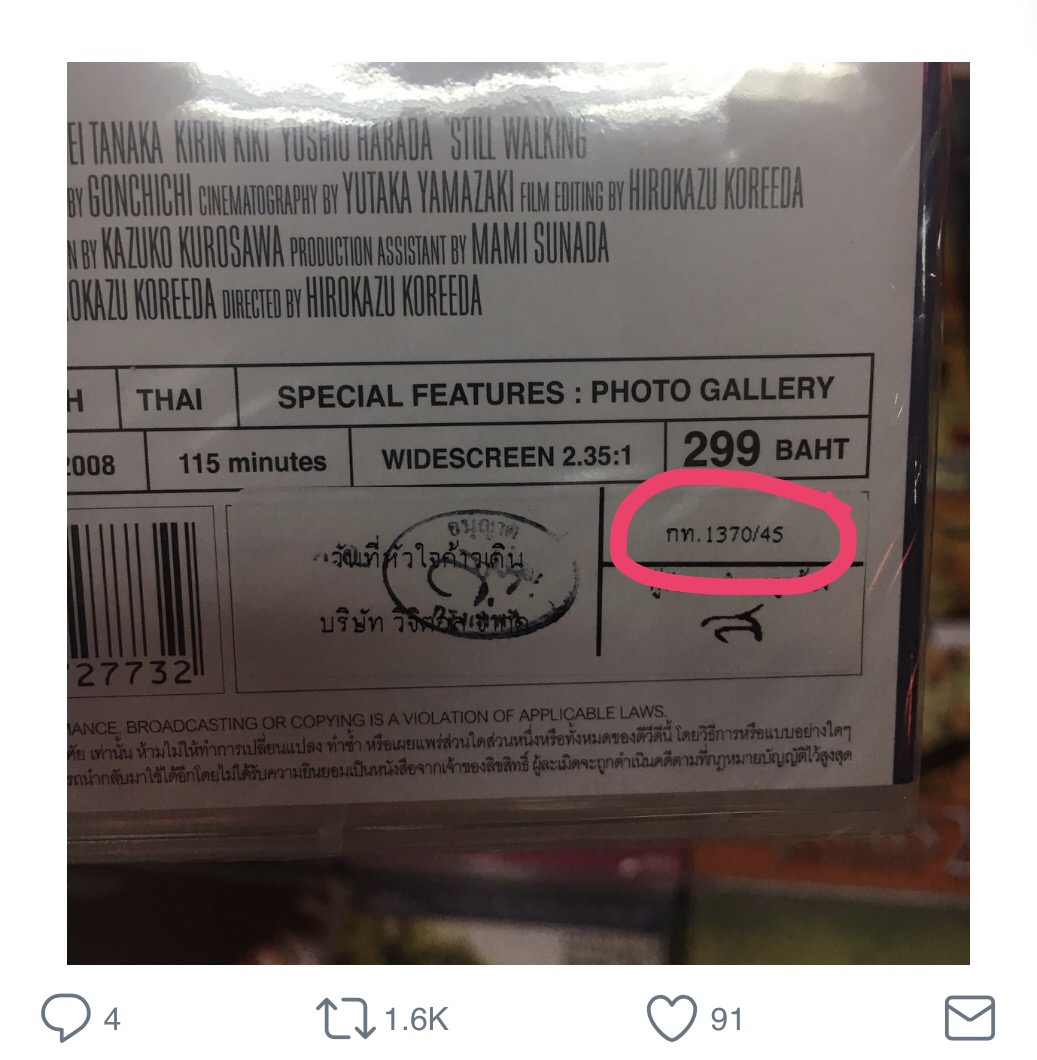
Task: Click the 299 BAHT price in photo
Action: (x=766, y=448)
